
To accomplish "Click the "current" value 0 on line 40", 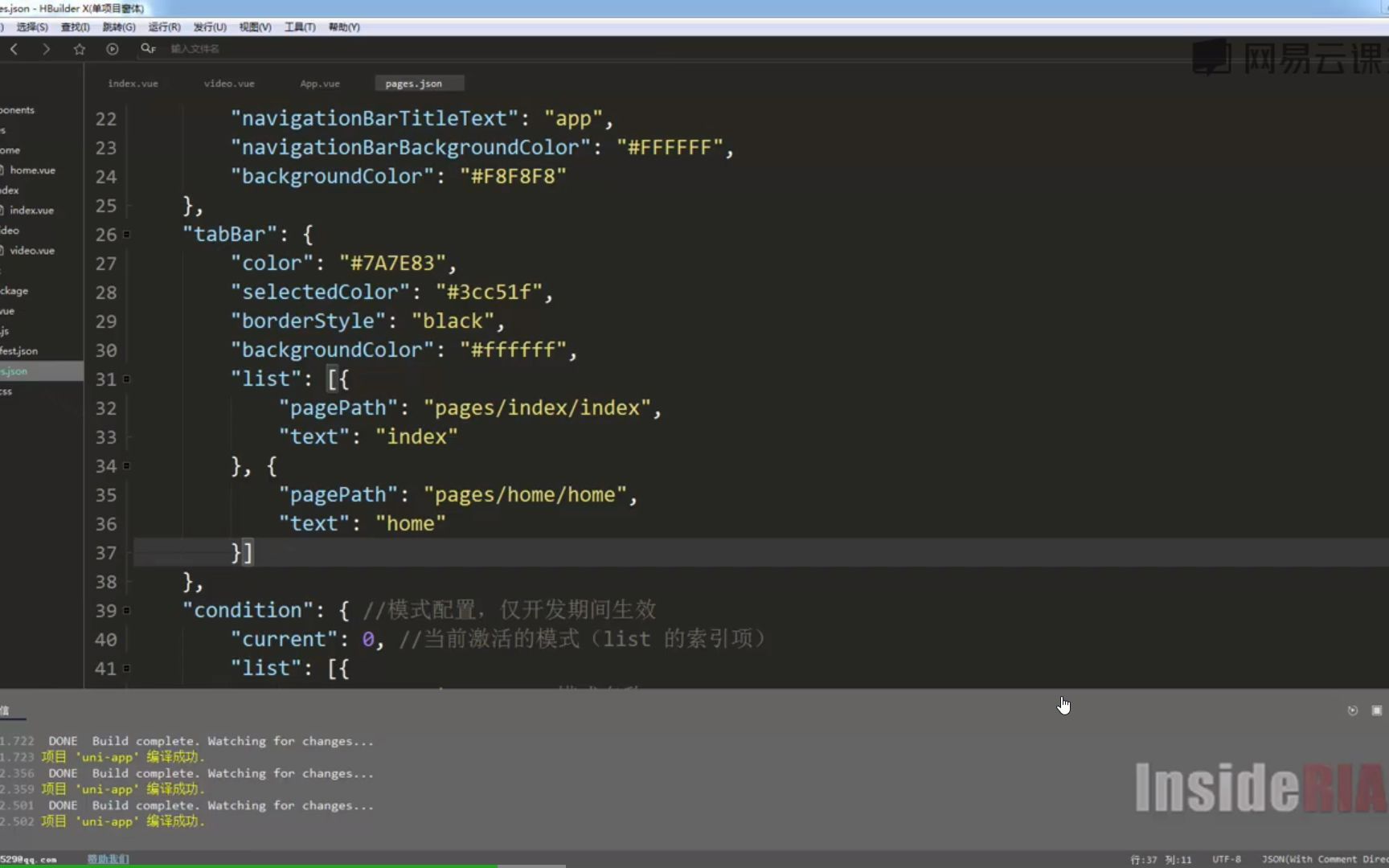I will (x=367, y=640).
